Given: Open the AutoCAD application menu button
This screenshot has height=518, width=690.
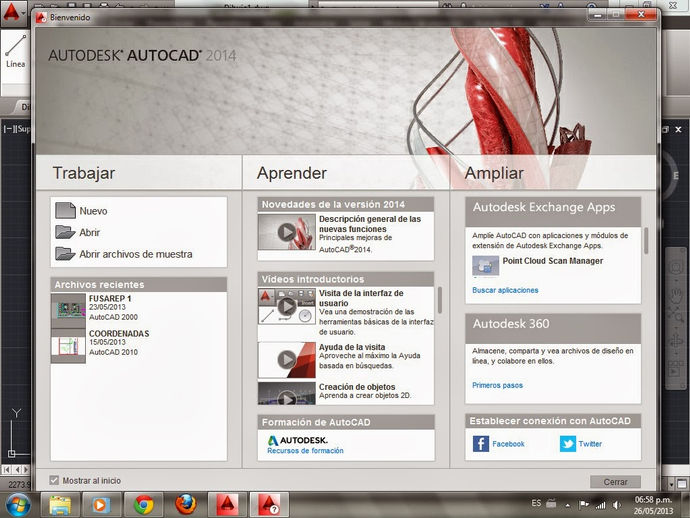Looking at the screenshot, I should click(12, 13).
